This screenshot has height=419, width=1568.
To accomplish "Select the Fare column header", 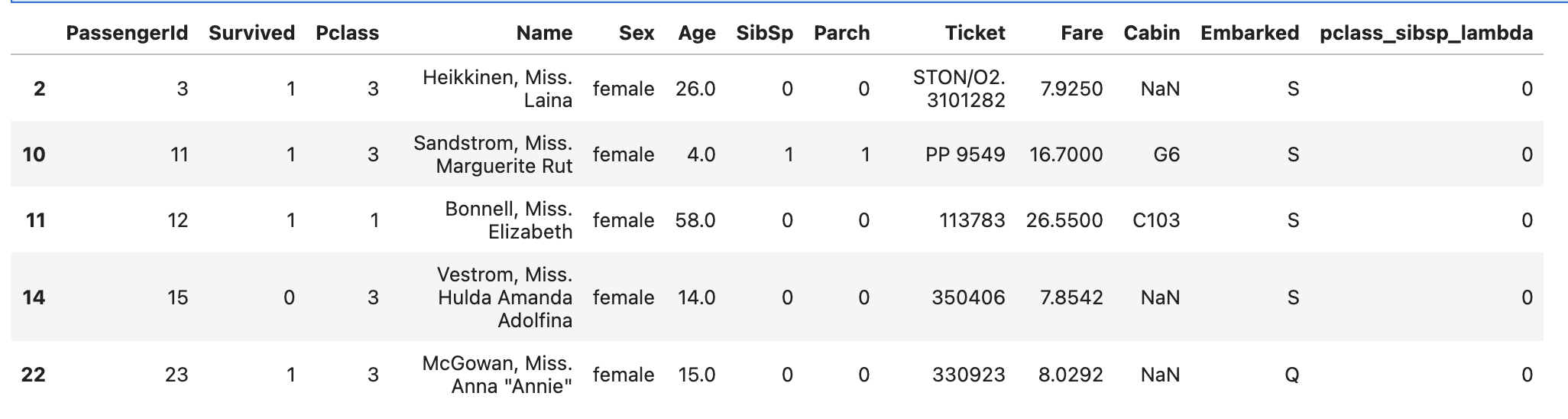I will tap(1081, 33).
